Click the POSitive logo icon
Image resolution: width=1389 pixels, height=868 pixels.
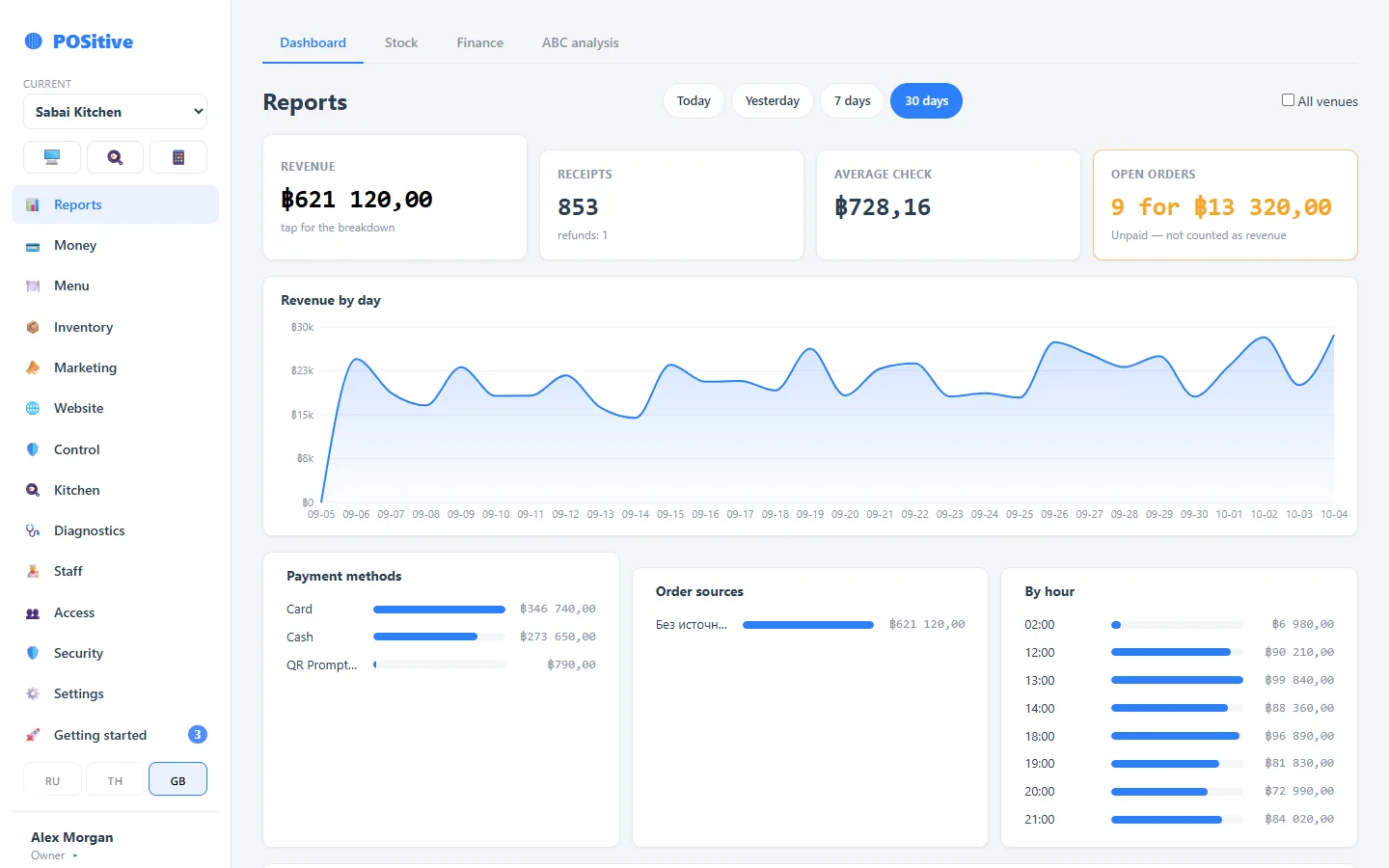point(34,41)
